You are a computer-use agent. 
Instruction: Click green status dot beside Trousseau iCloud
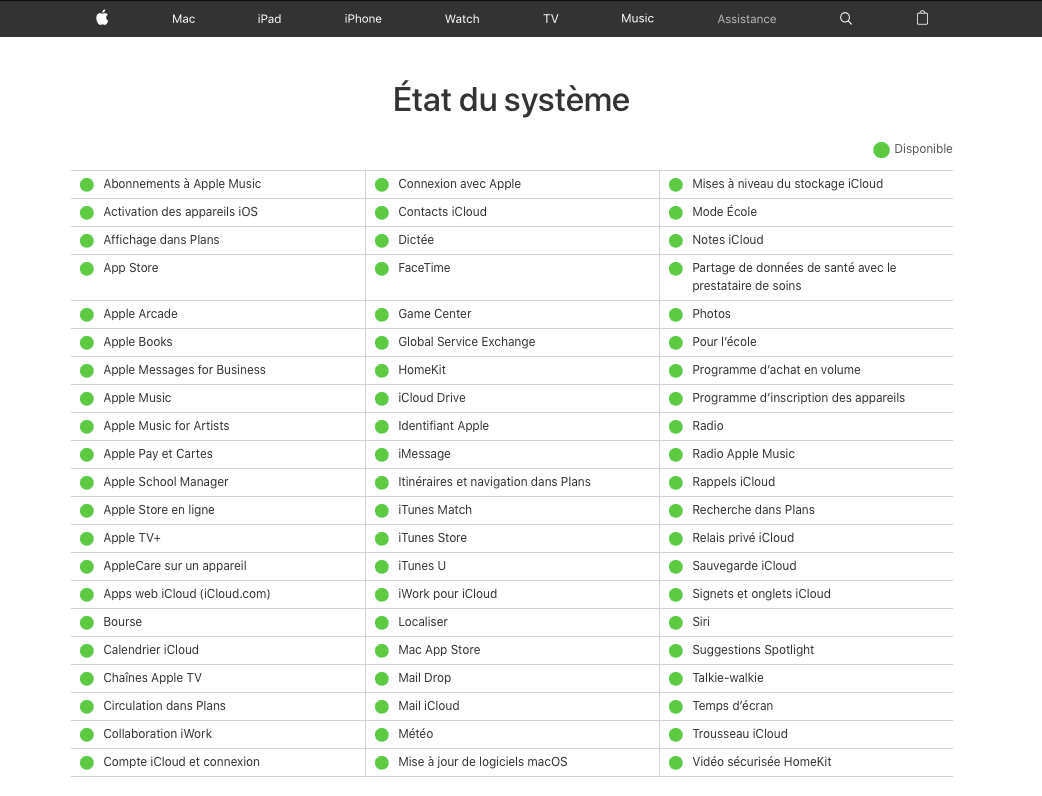pyautogui.click(x=676, y=734)
